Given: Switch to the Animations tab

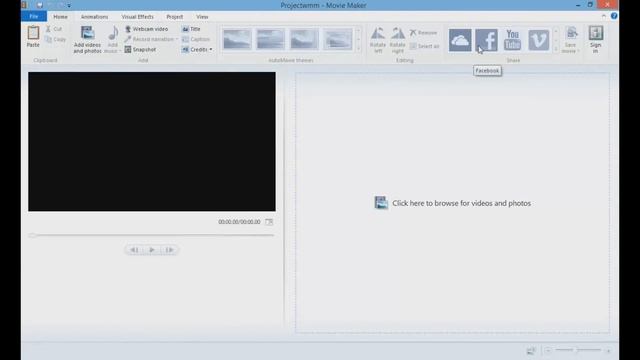Looking at the screenshot, I should (94, 17).
